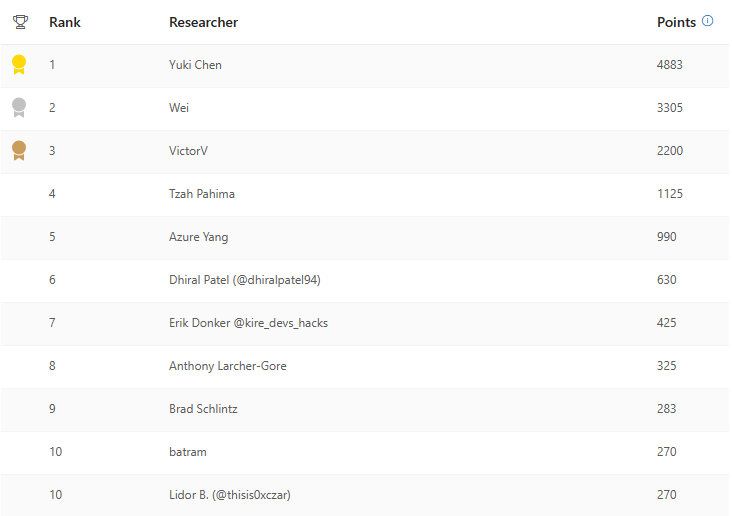Click the Researcher column header
The height and width of the screenshot is (516, 732).
[x=203, y=22]
